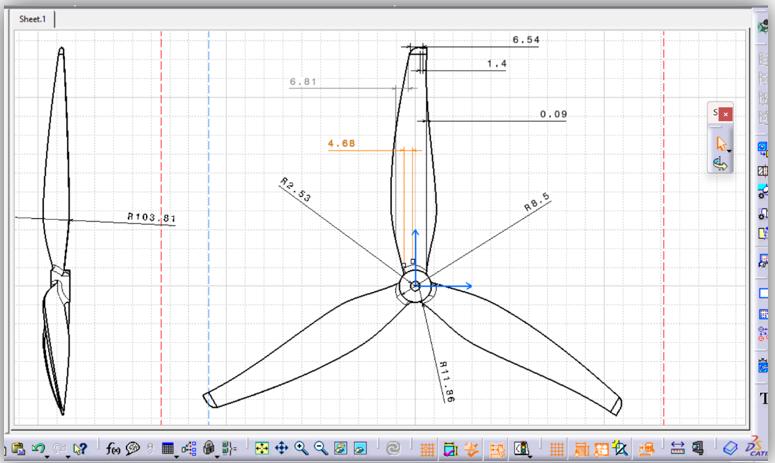Select the Pan four-arrow tool
Viewport: 775px width, 463px height.
click(x=281, y=448)
